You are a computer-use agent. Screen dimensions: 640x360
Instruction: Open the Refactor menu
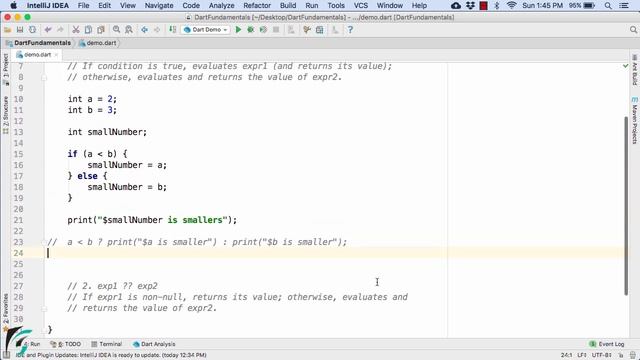[257, 6]
